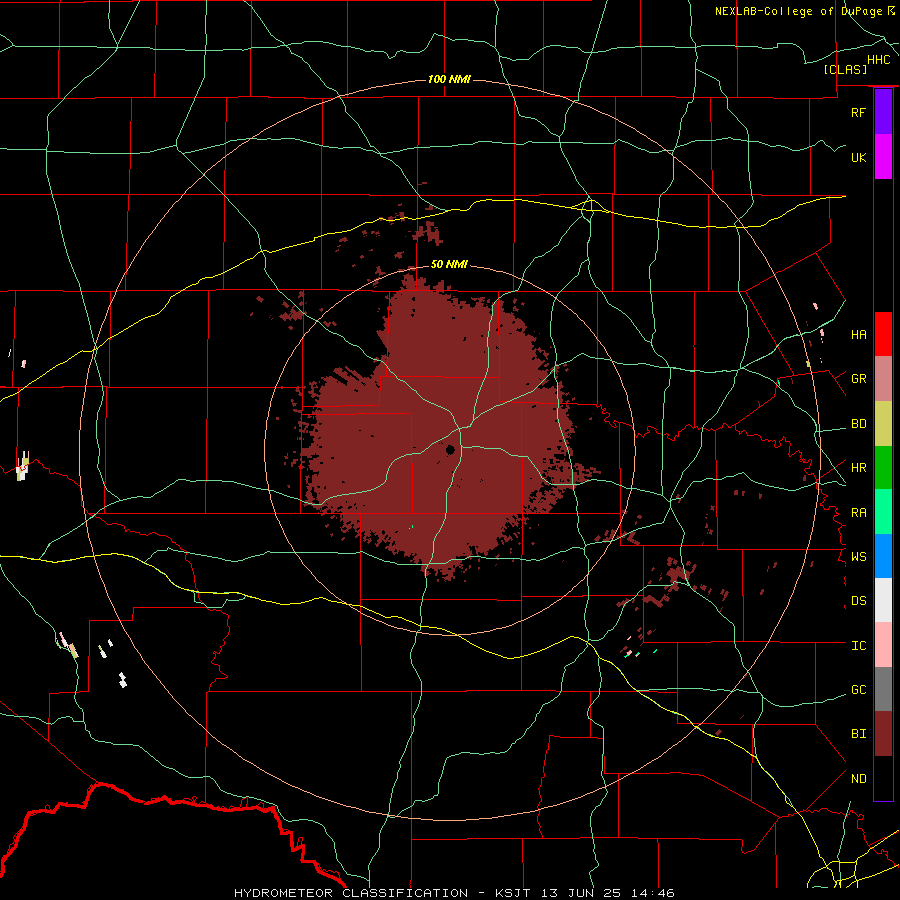Click the [CLAS] label

pyautogui.click(x=845, y=69)
